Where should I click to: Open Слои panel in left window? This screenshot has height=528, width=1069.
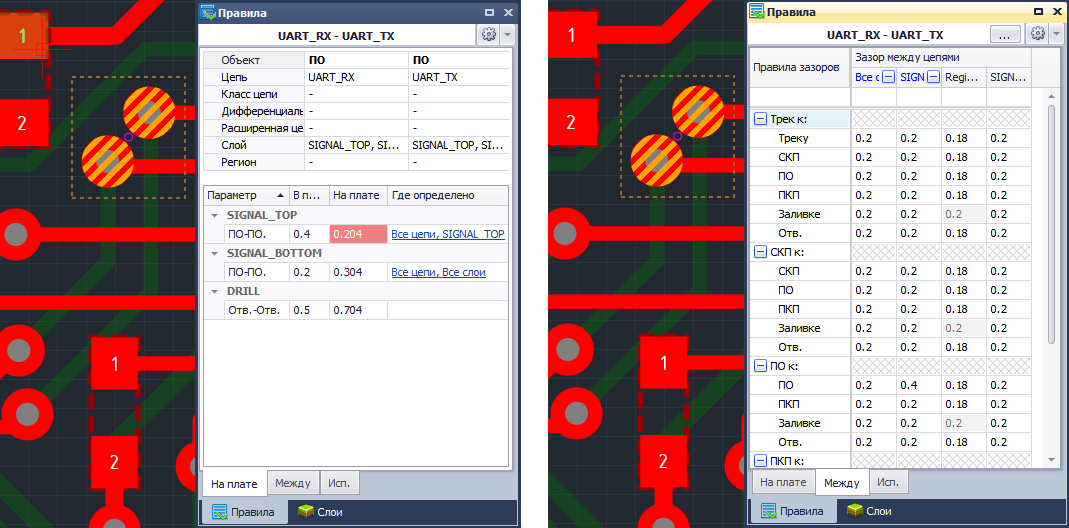click(x=319, y=511)
